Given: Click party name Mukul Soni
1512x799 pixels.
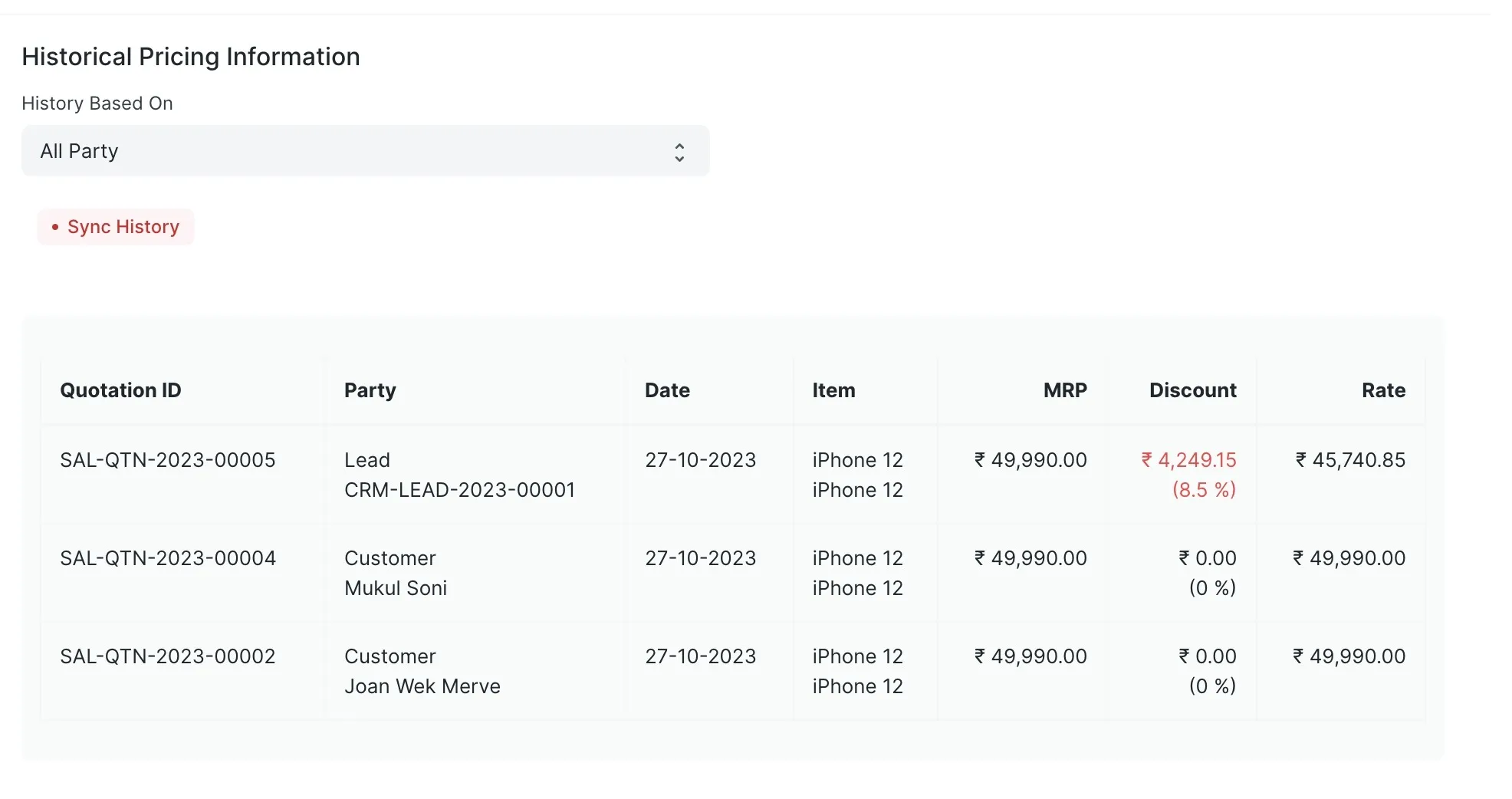Looking at the screenshot, I should pyautogui.click(x=396, y=588).
